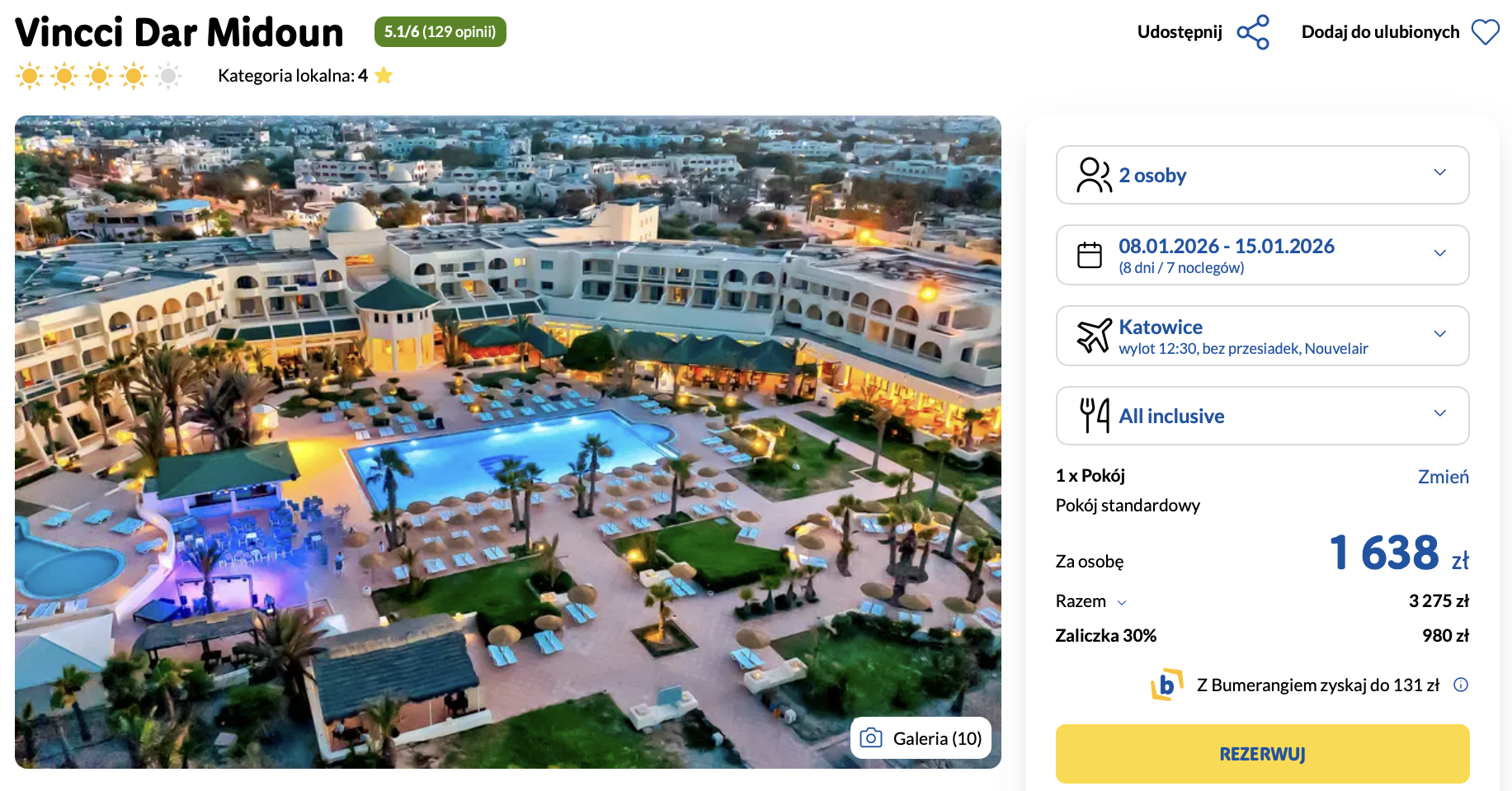
Task: Click the camera icon in Galeria button
Action: pos(871,738)
